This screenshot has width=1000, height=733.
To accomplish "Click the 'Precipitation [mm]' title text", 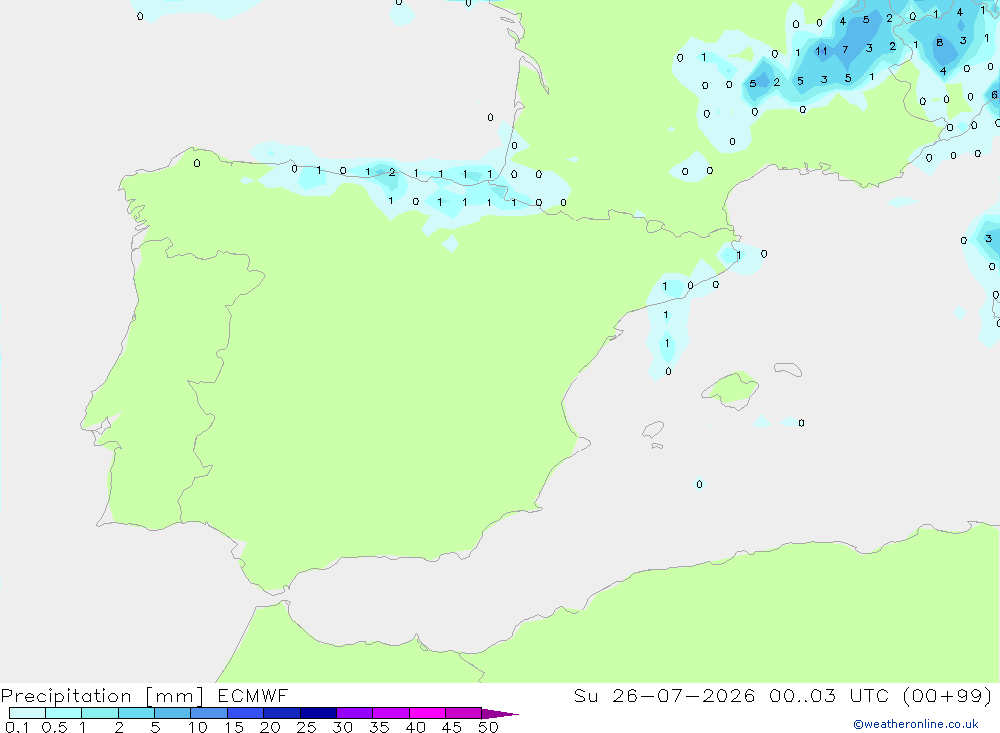I will pyautogui.click(x=102, y=696).
